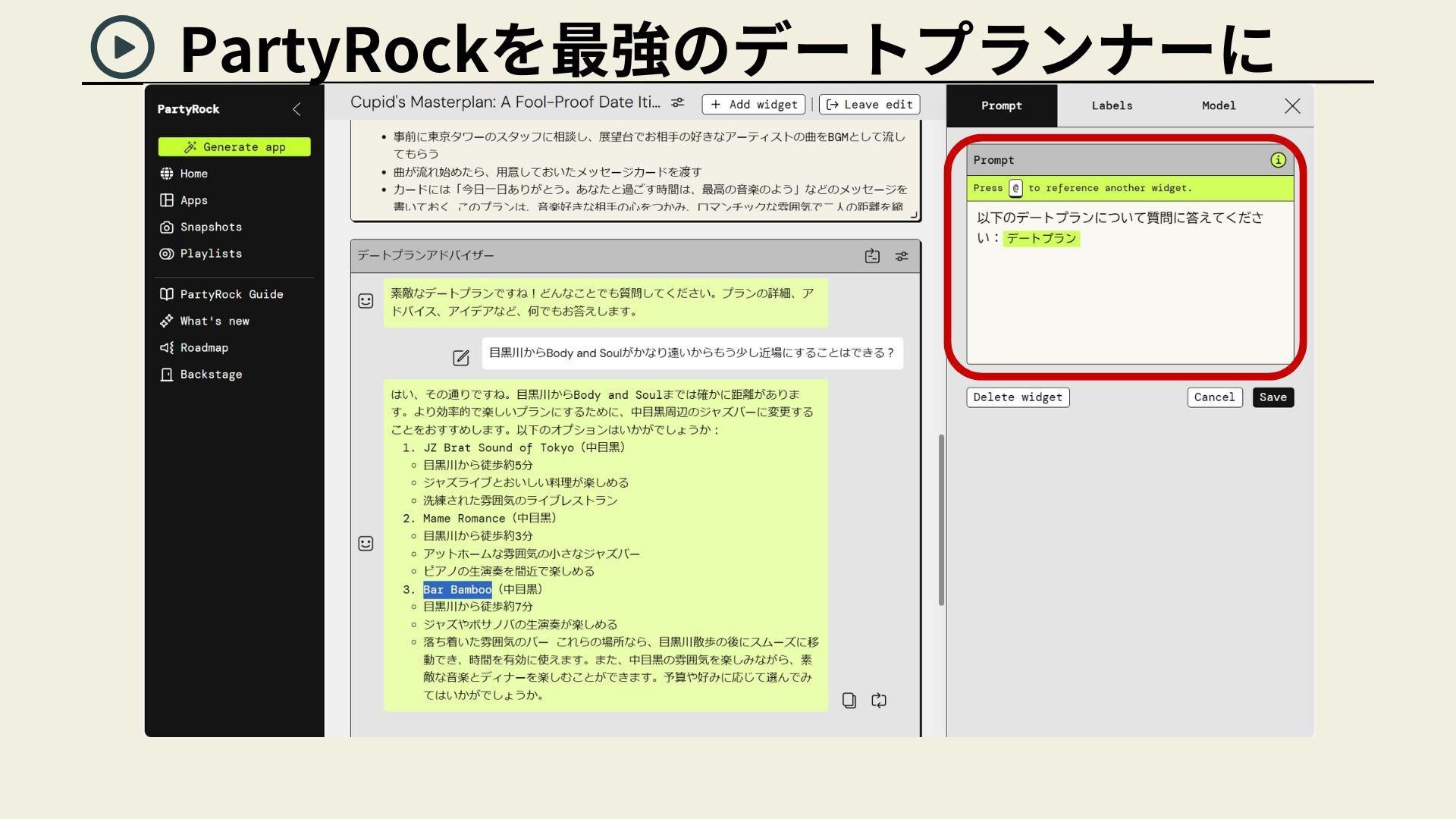The width and height of the screenshot is (1456, 819).
Task: Click the PartyRock Guide book icon
Action: 167,294
